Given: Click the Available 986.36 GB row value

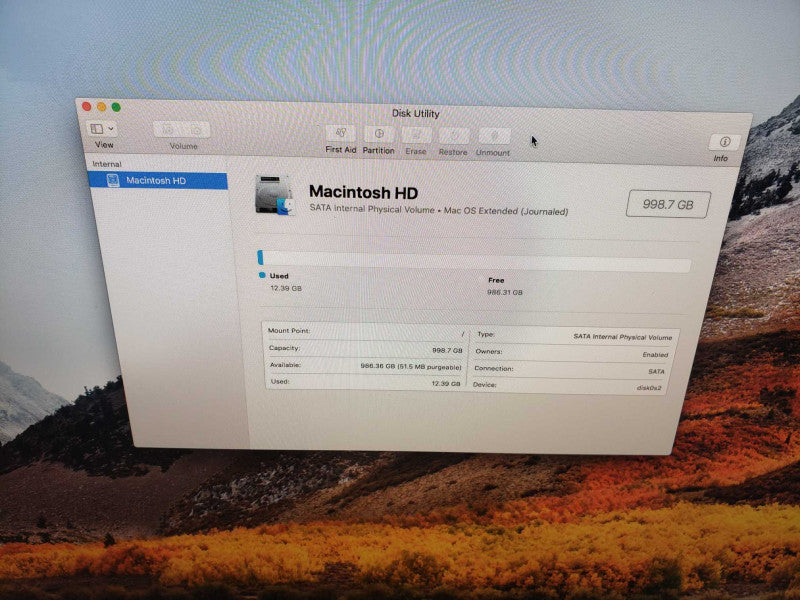Looking at the screenshot, I should pyautogui.click(x=410, y=367).
